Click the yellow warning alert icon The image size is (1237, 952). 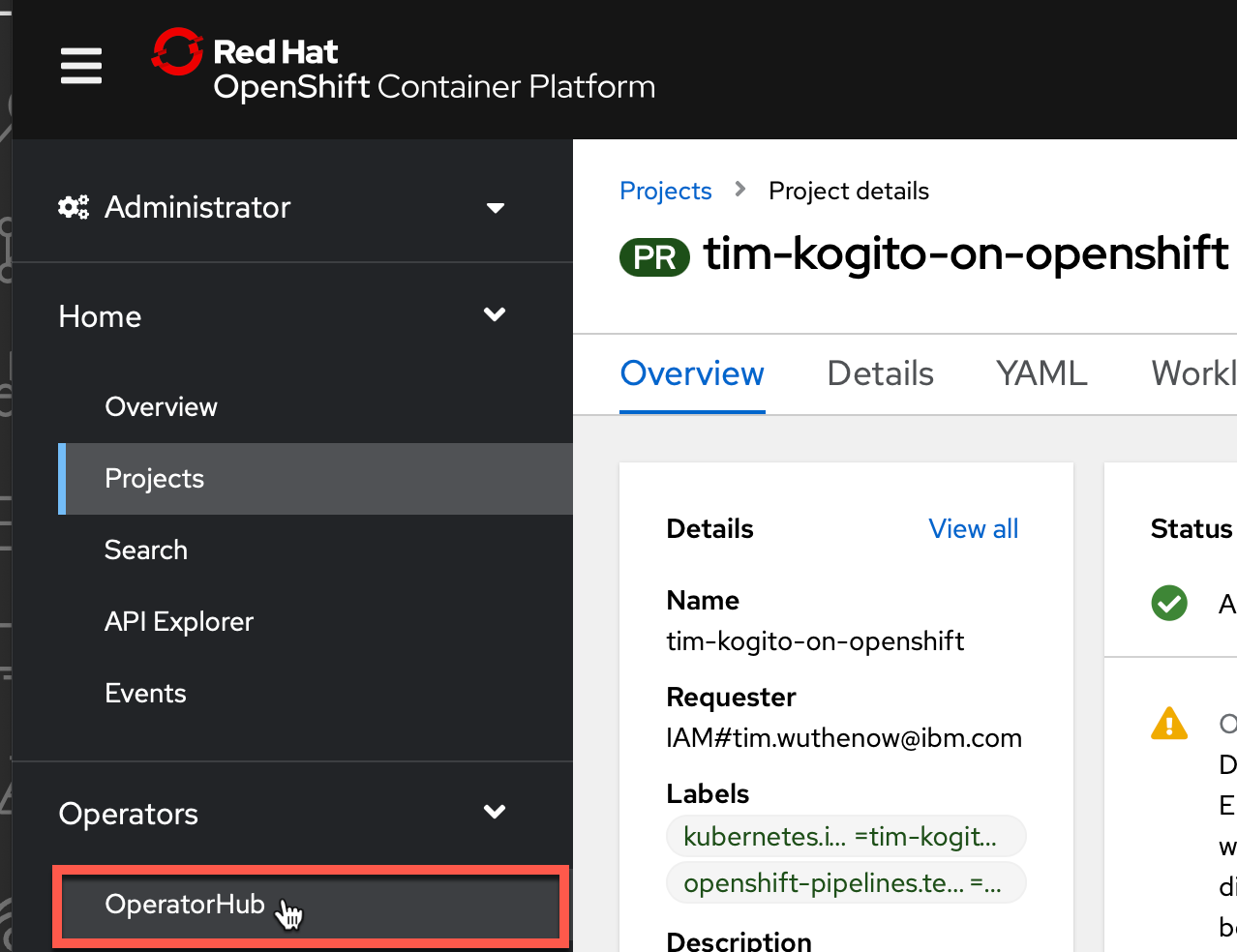point(1169,723)
